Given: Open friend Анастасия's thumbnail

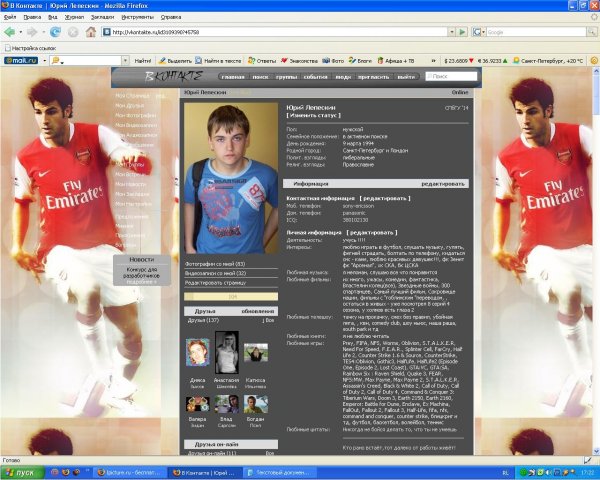Looking at the screenshot, I should [227, 352].
